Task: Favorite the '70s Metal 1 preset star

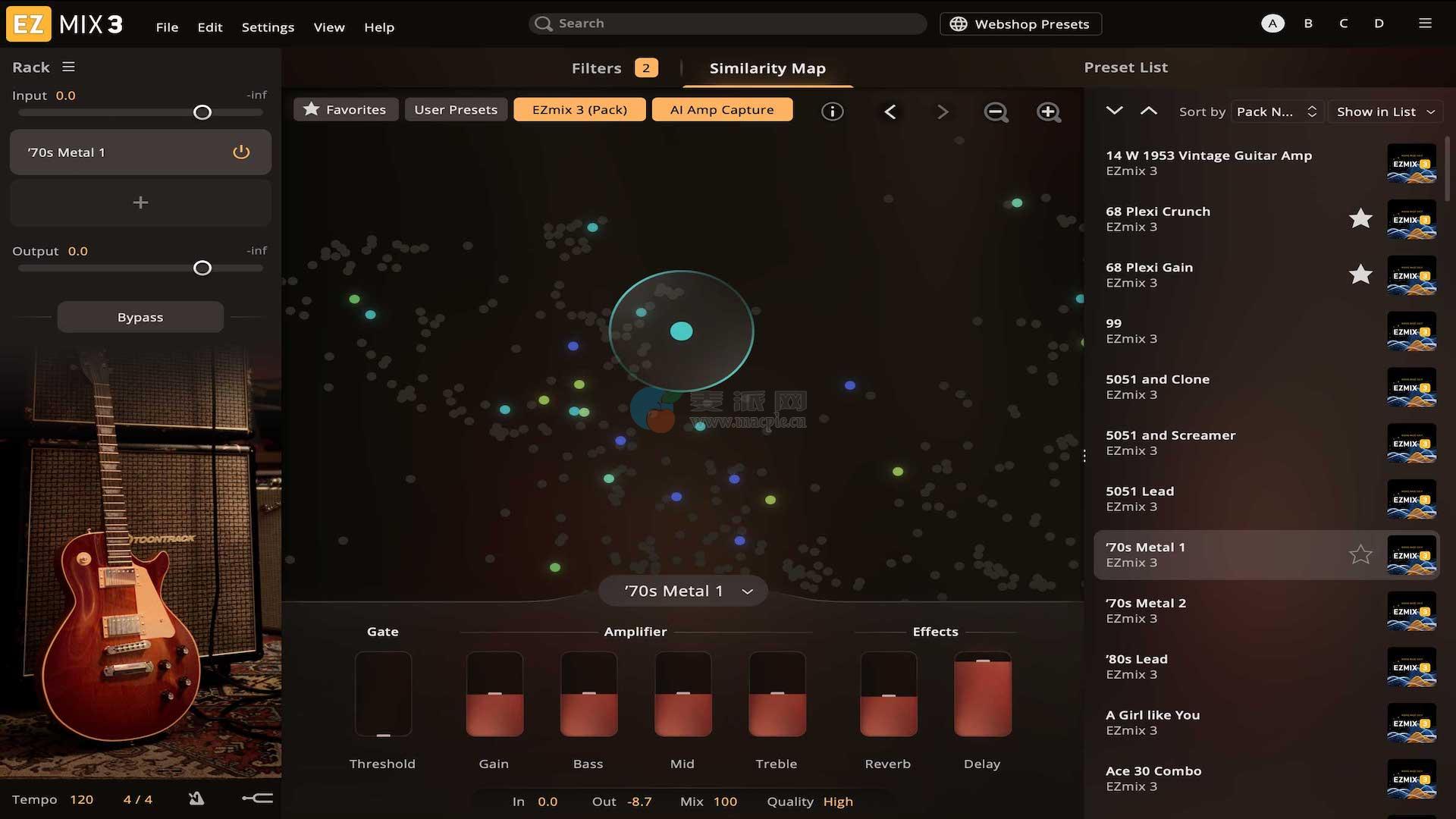Action: [1360, 554]
